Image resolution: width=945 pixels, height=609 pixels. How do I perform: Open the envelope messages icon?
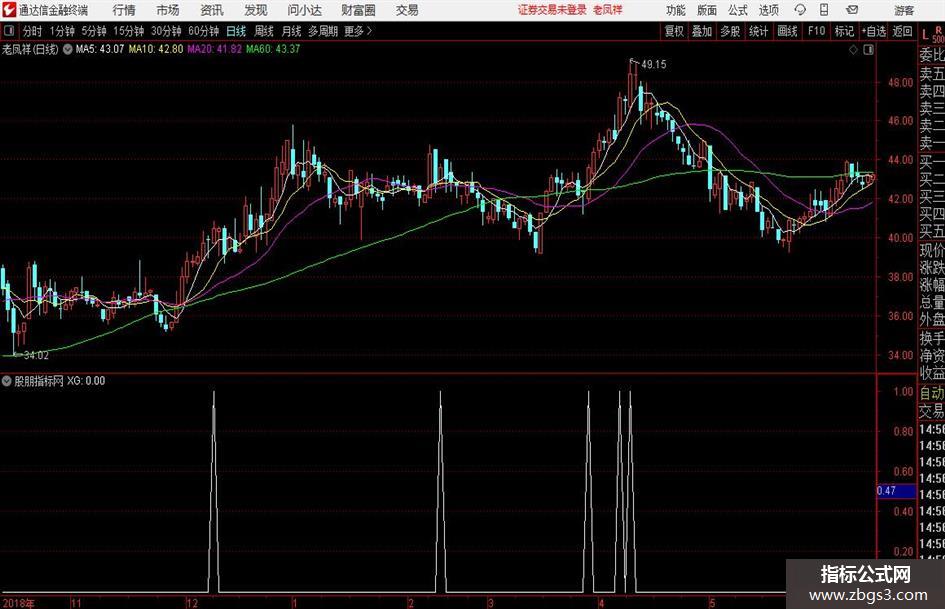point(852,10)
